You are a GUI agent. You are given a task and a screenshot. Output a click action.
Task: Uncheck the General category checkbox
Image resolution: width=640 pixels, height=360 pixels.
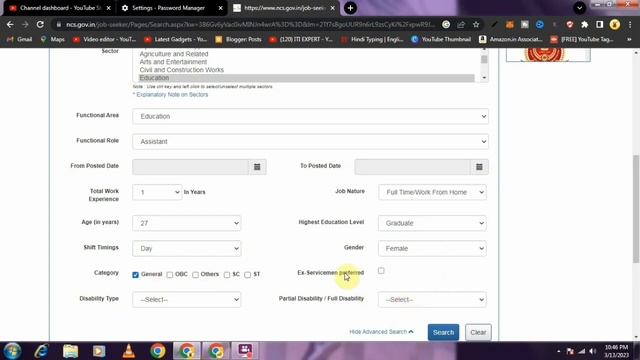point(136,275)
